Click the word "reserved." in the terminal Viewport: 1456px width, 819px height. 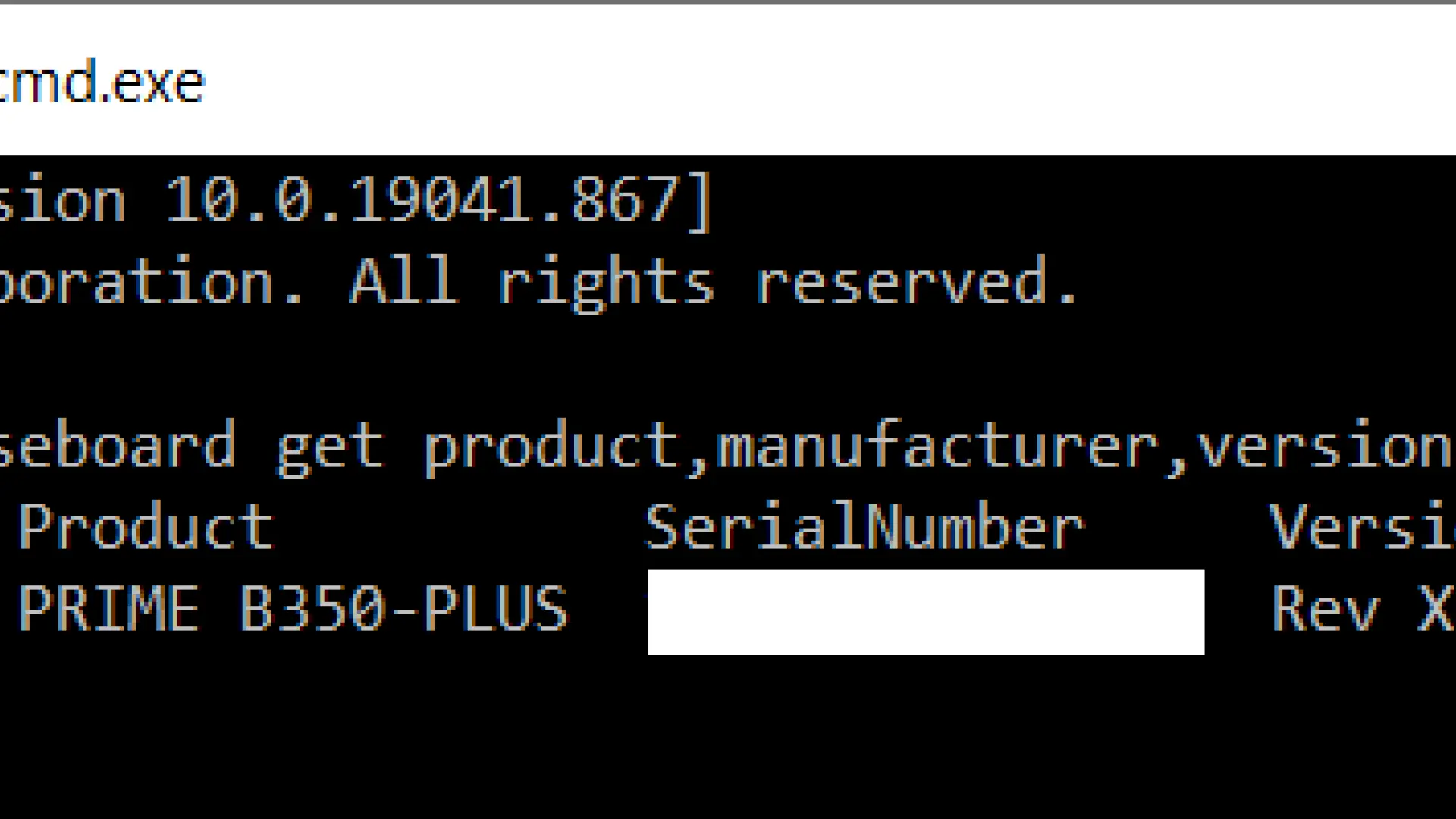(x=915, y=281)
